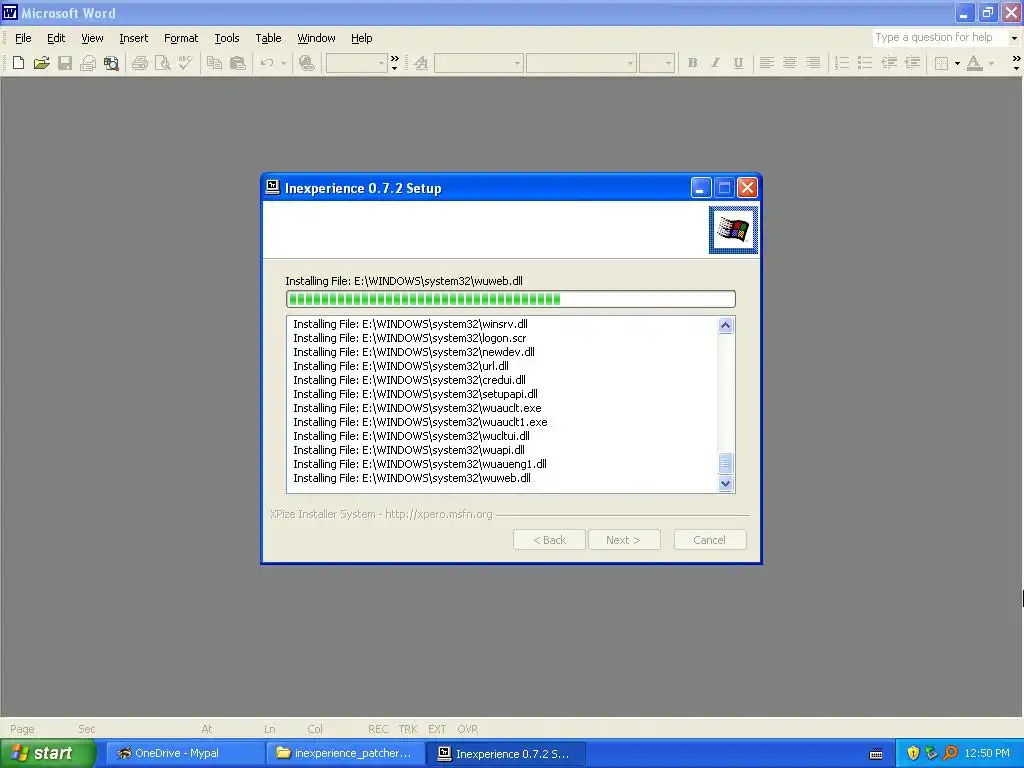Click the install log scroll-up arrow
The image size is (1024, 768).
click(726, 325)
